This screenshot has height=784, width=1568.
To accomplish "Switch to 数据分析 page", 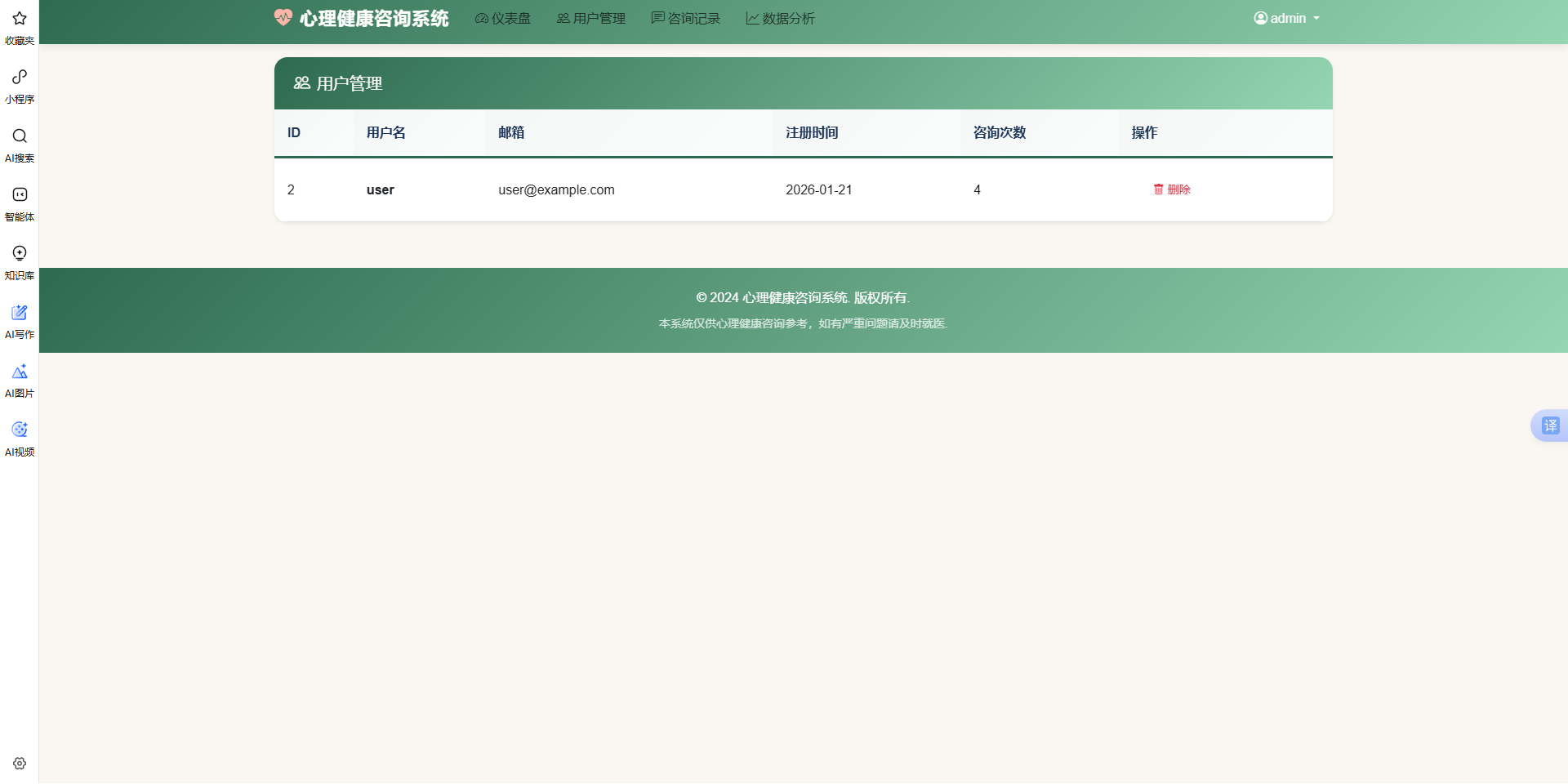I will pyautogui.click(x=780, y=18).
